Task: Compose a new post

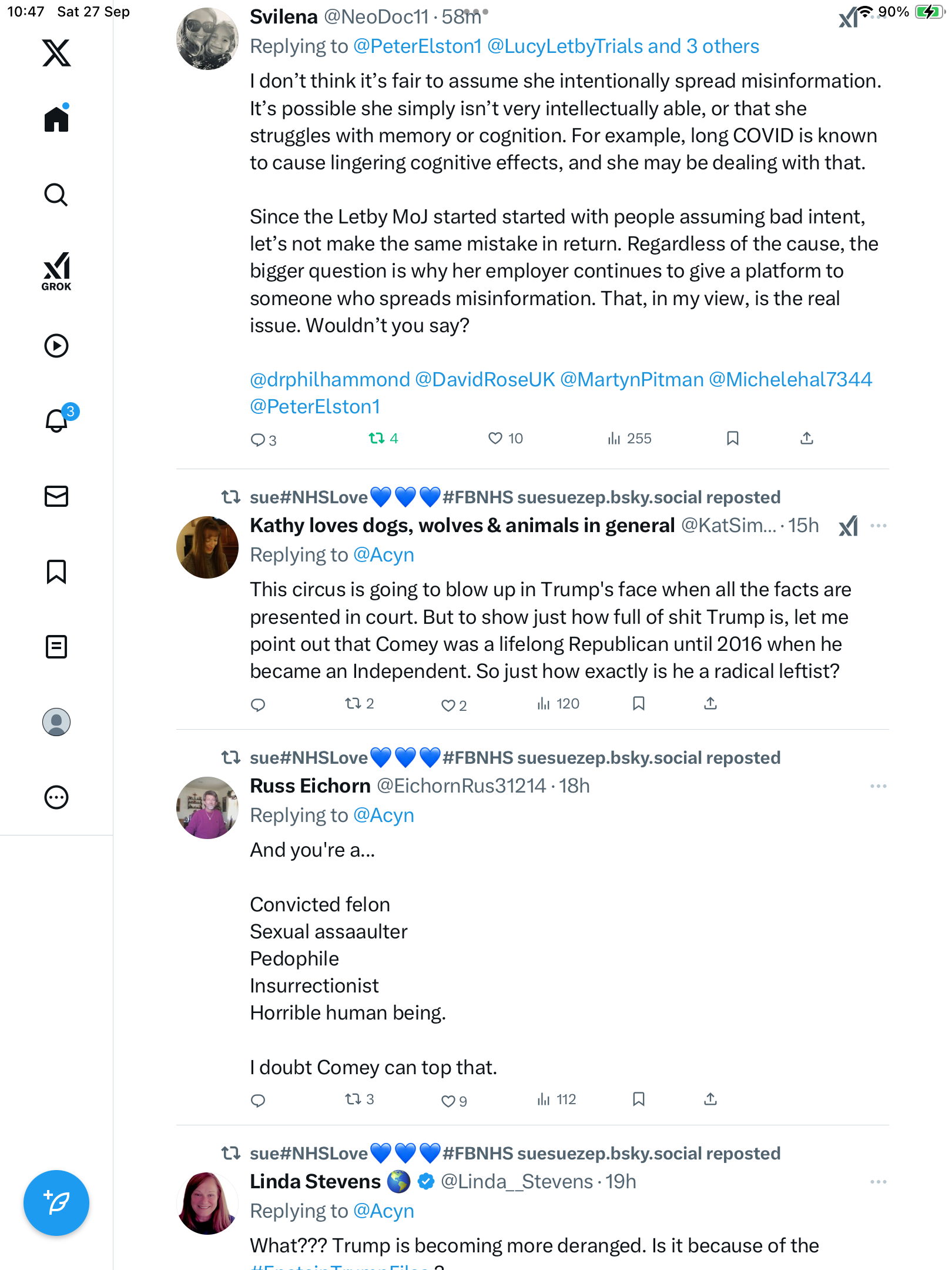Action: coord(56,1203)
